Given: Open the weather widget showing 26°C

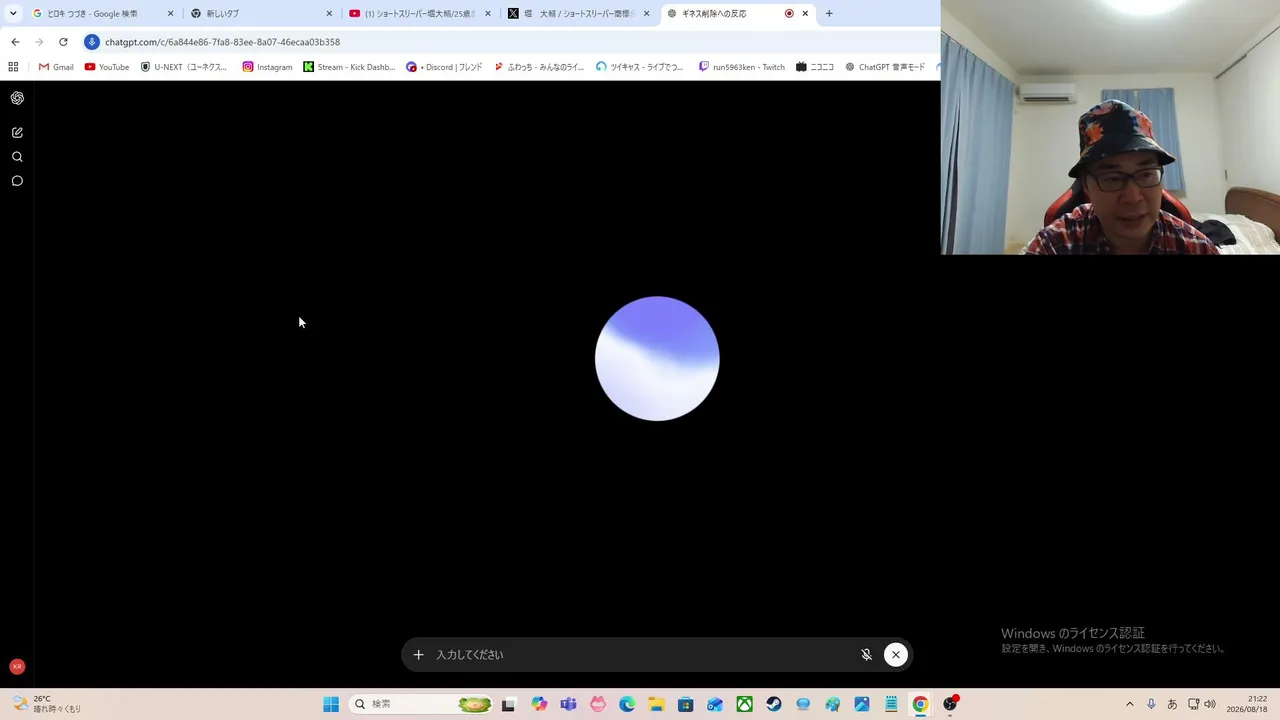Looking at the screenshot, I should click(x=47, y=704).
